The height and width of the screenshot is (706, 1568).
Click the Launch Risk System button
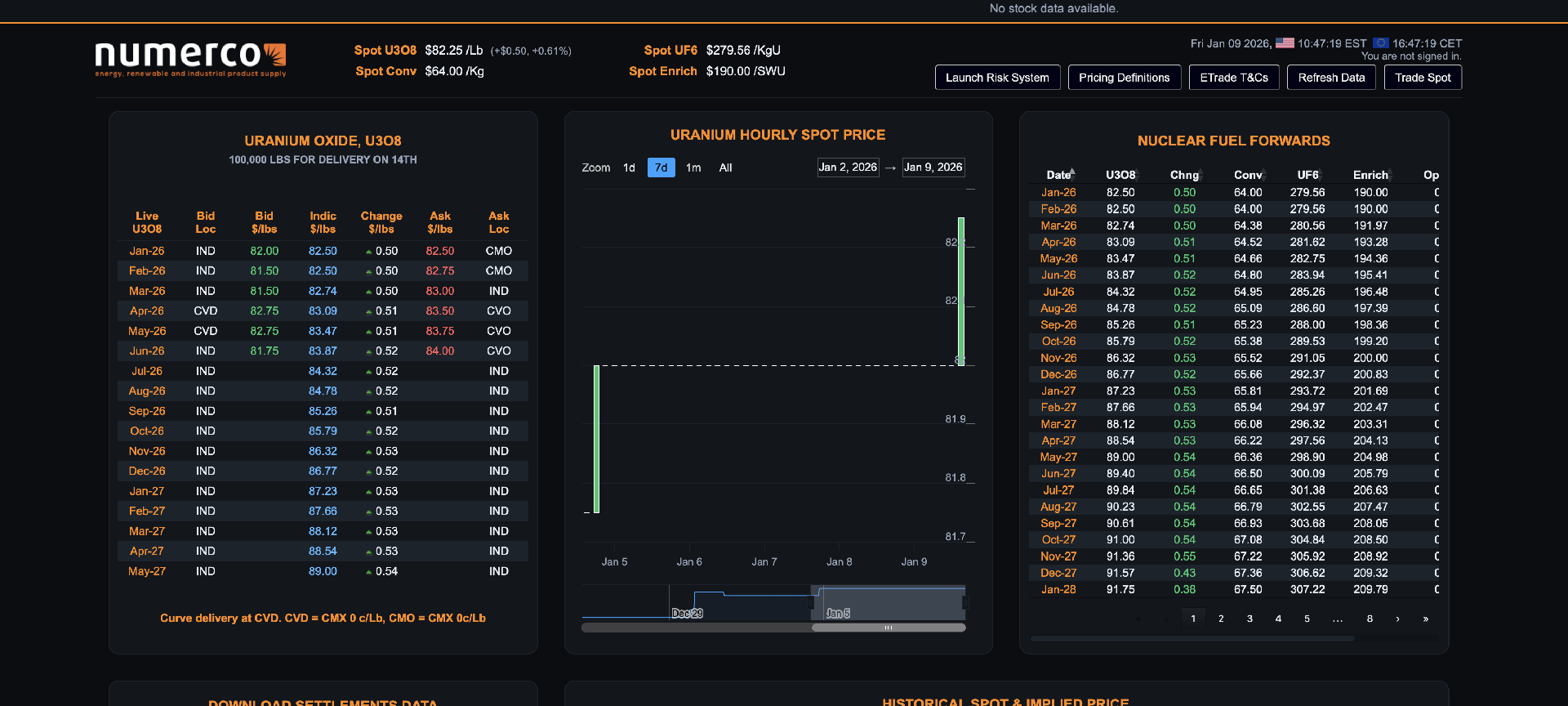click(997, 78)
